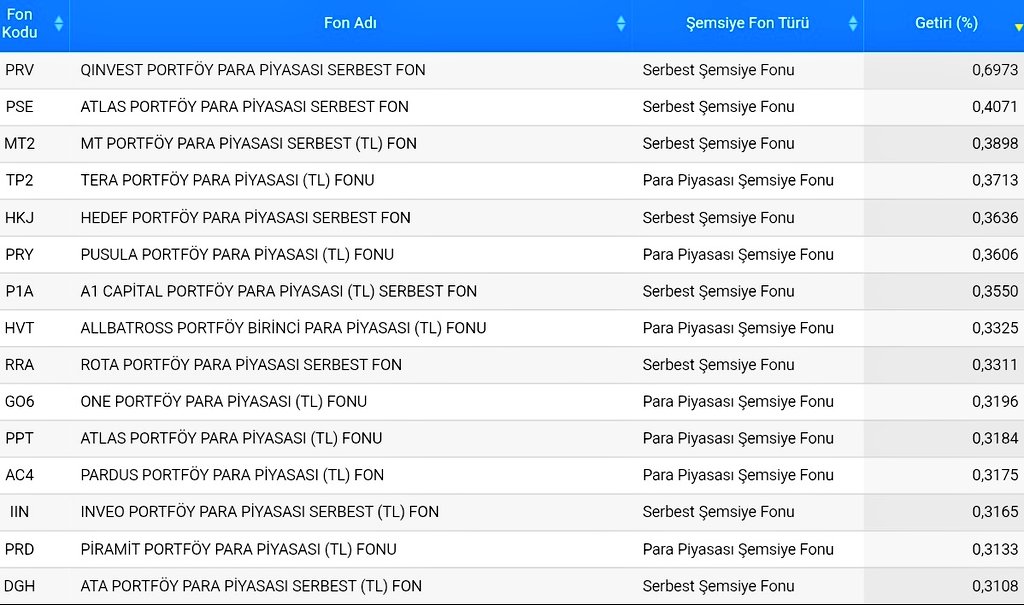Click return value 0,3550
The width and height of the screenshot is (1024, 605).
pyautogui.click(x=995, y=291)
